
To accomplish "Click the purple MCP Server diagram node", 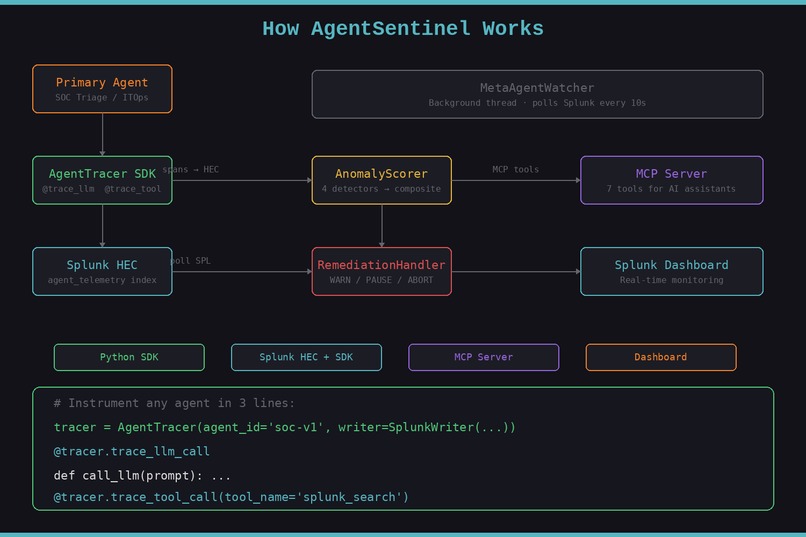I will click(x=671, y=180).
